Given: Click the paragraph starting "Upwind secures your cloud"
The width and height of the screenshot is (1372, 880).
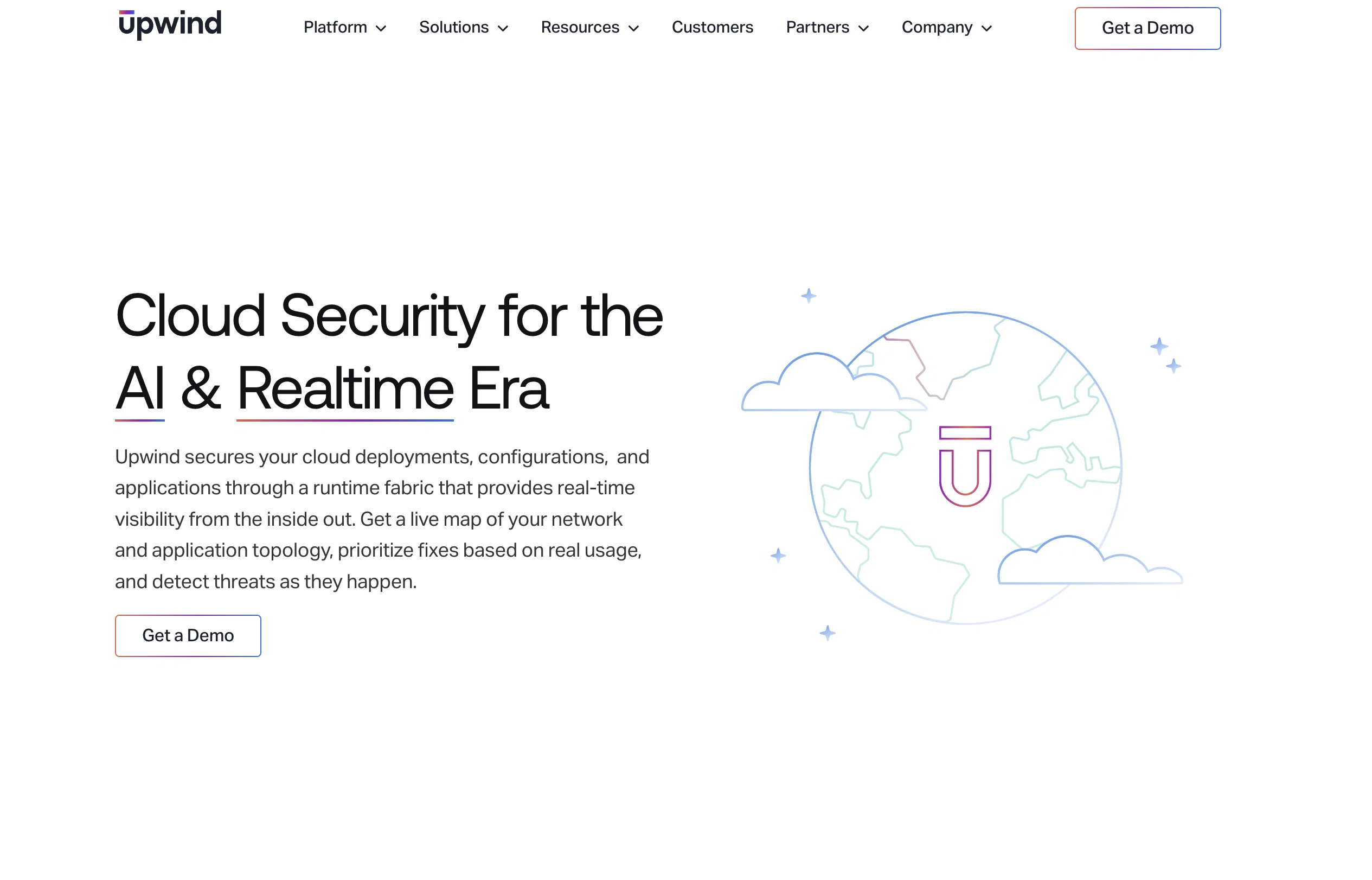Looking at the screenshot, I should (382, 519).
